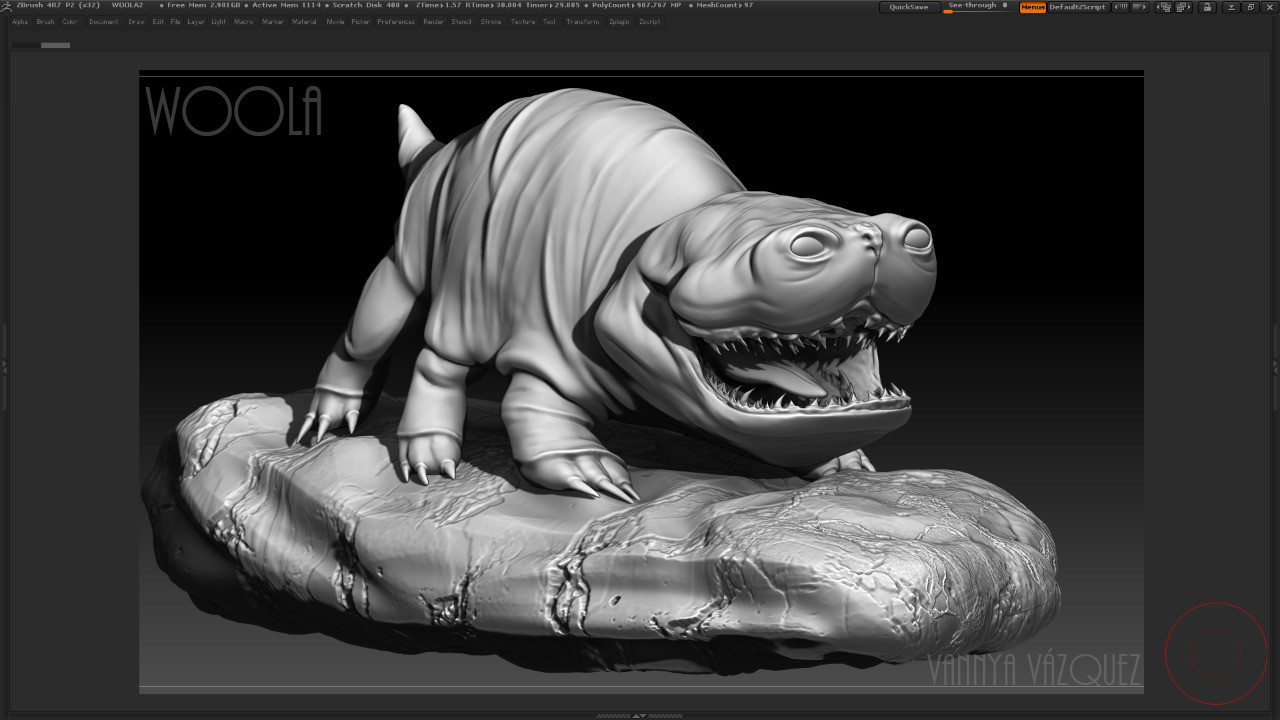Click the left scroll arrow near the top-right shelf
Image resolution: width=1280 pixels, height=720 pixels.
pos(1122,7)
